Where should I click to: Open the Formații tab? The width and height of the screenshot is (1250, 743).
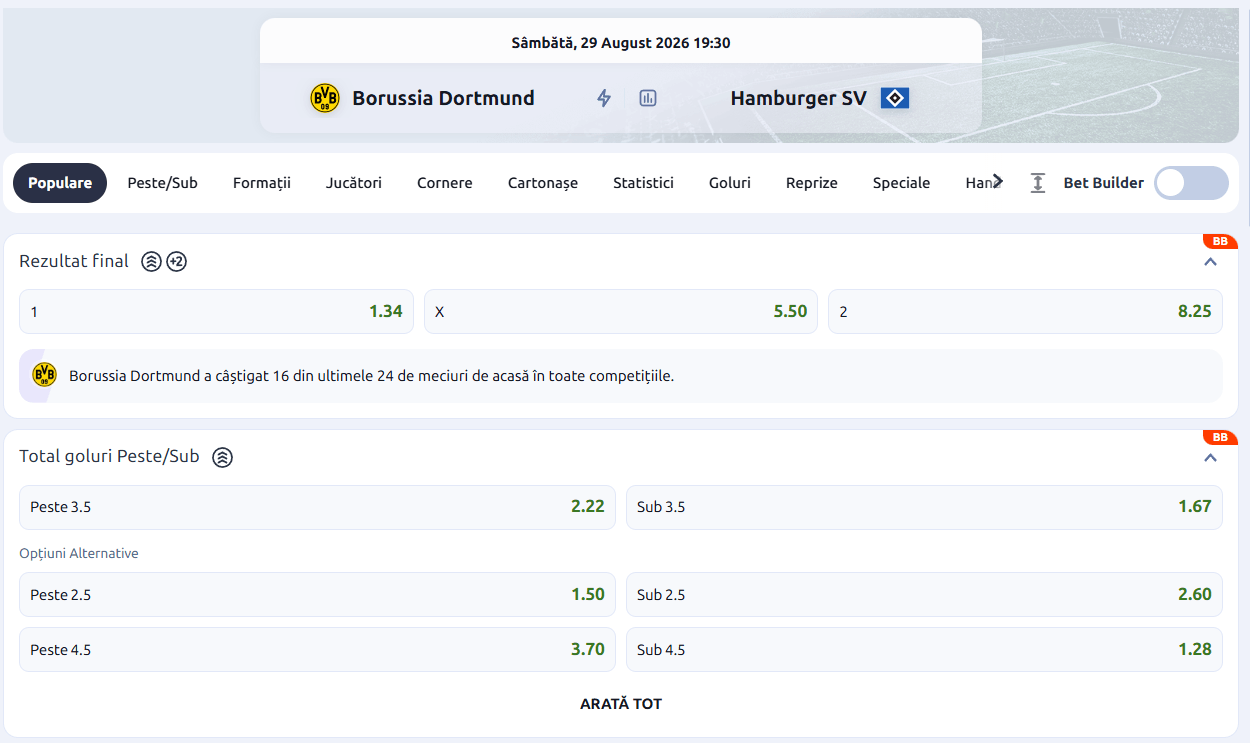pos(262,183)
